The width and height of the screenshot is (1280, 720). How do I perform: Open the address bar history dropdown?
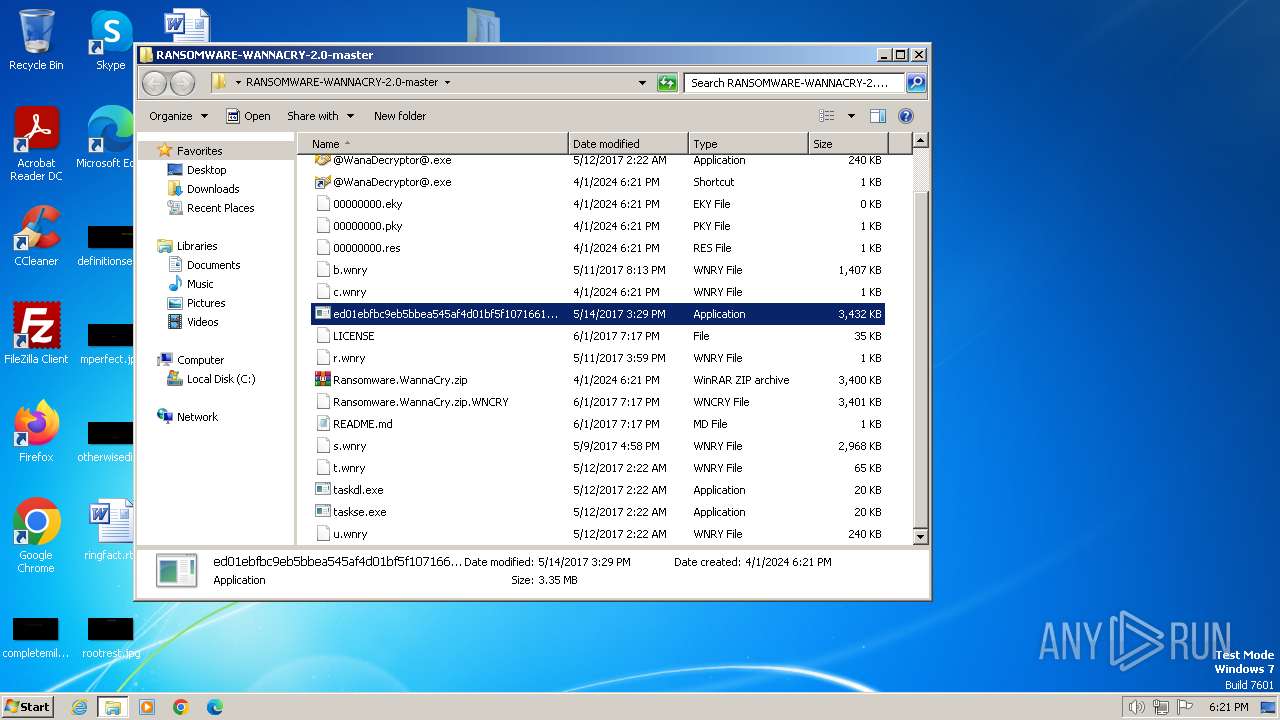click(x=642, y=83)
